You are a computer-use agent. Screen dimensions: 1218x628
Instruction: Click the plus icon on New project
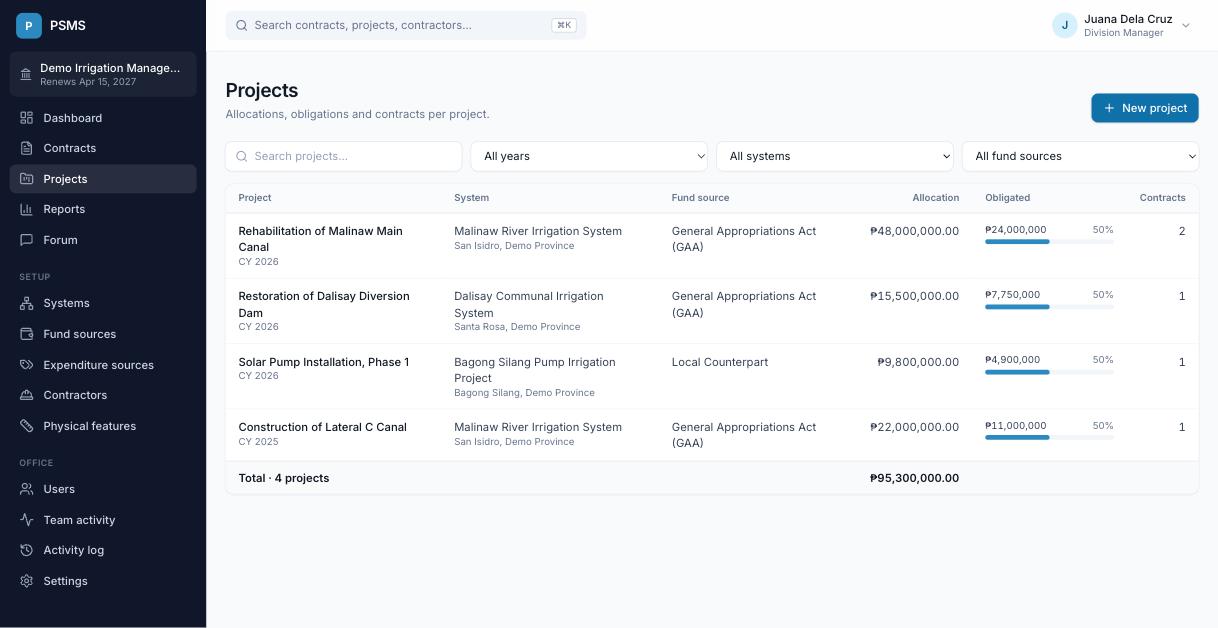point(1109,108)
